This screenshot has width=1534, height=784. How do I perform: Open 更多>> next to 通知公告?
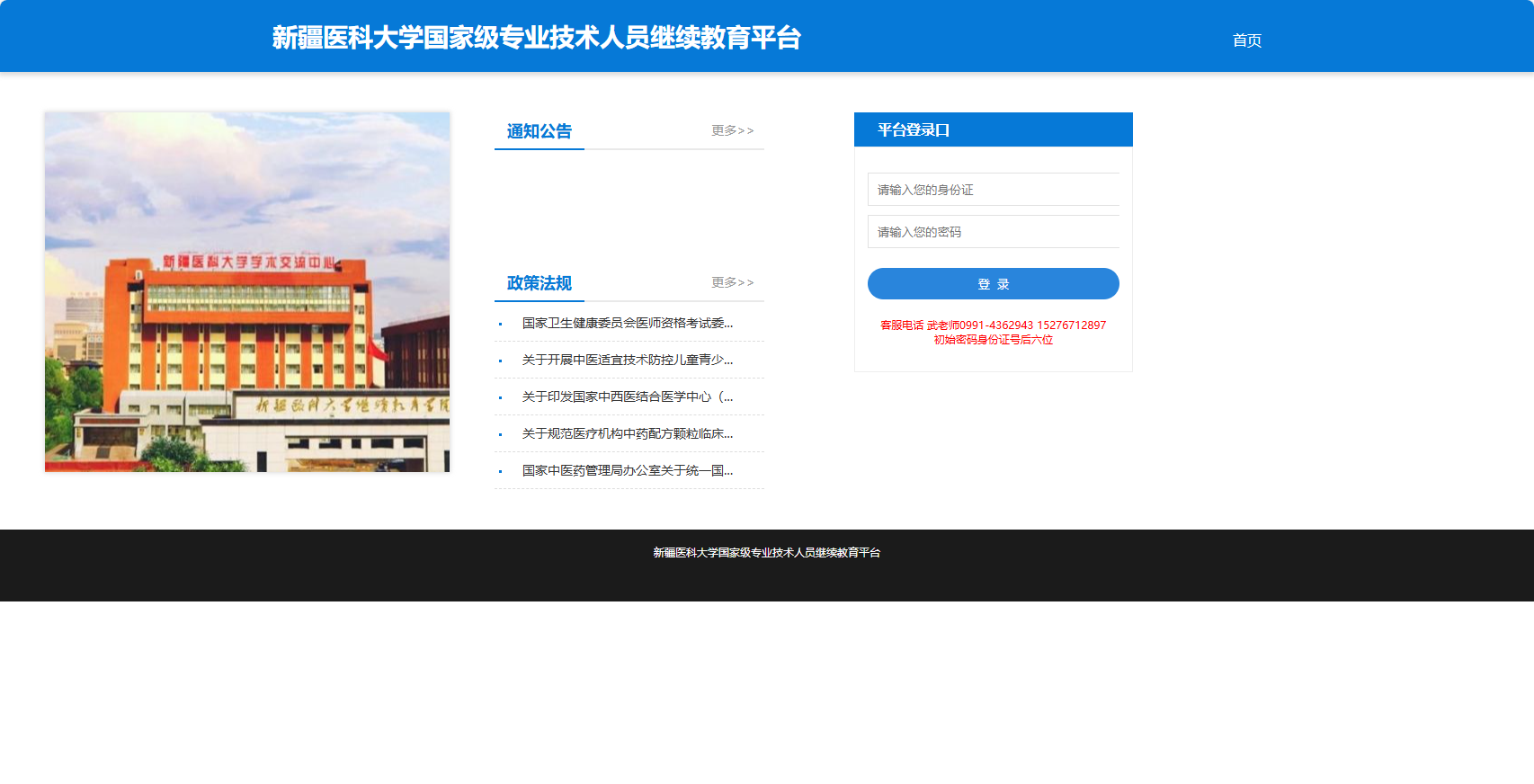coord(733,130)
